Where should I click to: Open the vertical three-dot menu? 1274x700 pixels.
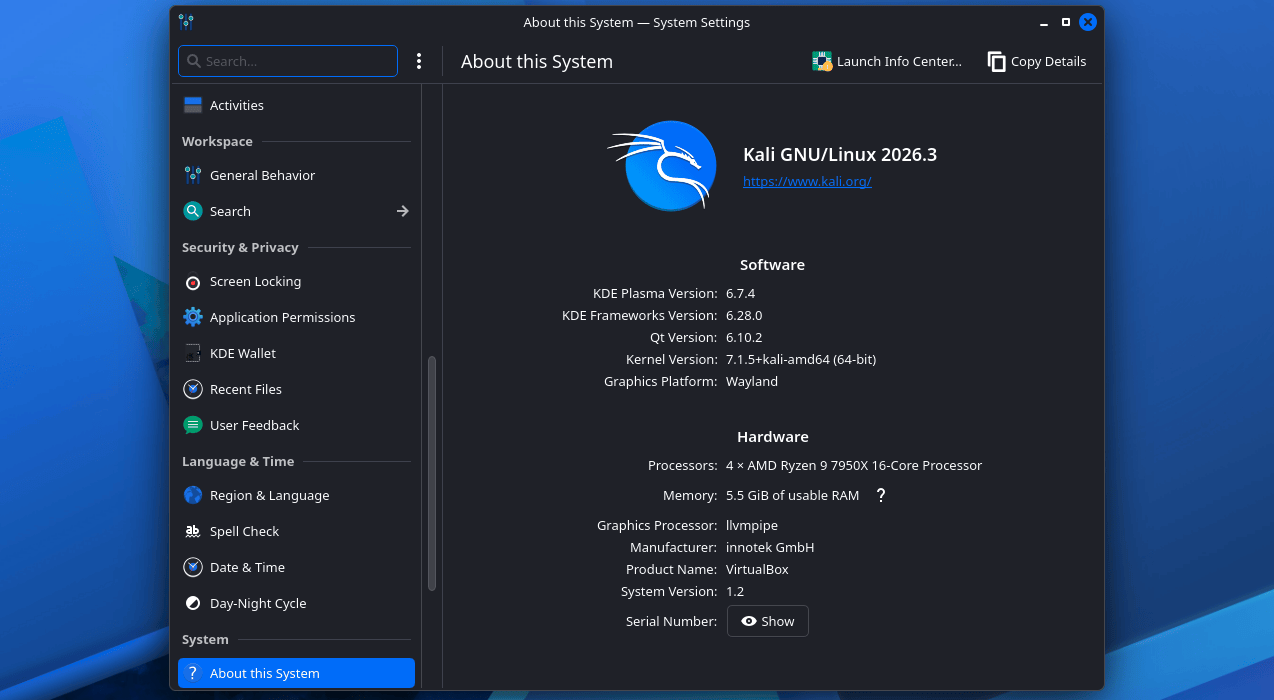[419, 61]
